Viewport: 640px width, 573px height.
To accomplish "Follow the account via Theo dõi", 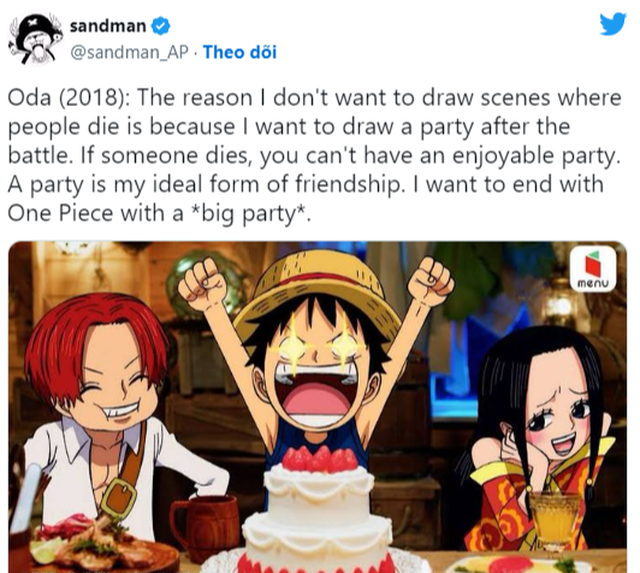I will point(240,52).
